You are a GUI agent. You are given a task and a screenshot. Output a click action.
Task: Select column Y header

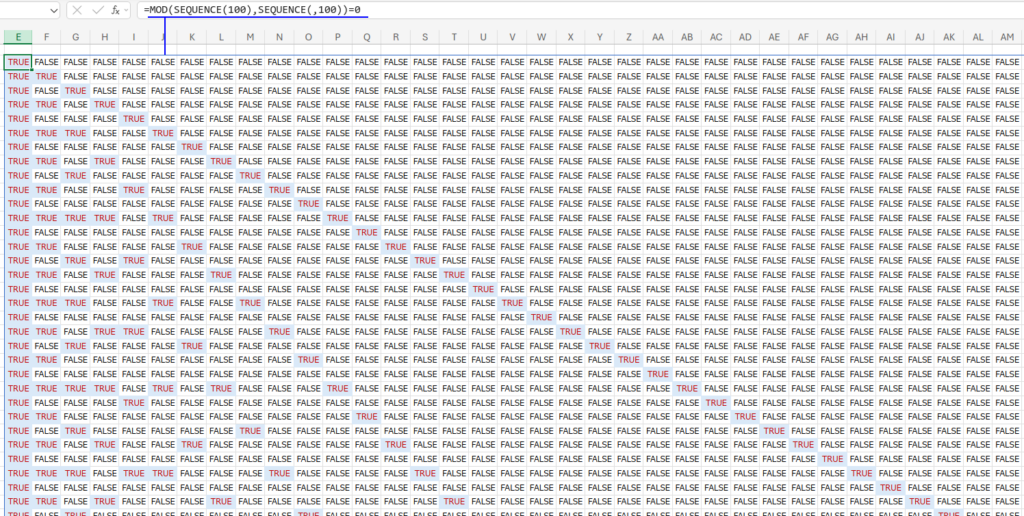(600, 37)
